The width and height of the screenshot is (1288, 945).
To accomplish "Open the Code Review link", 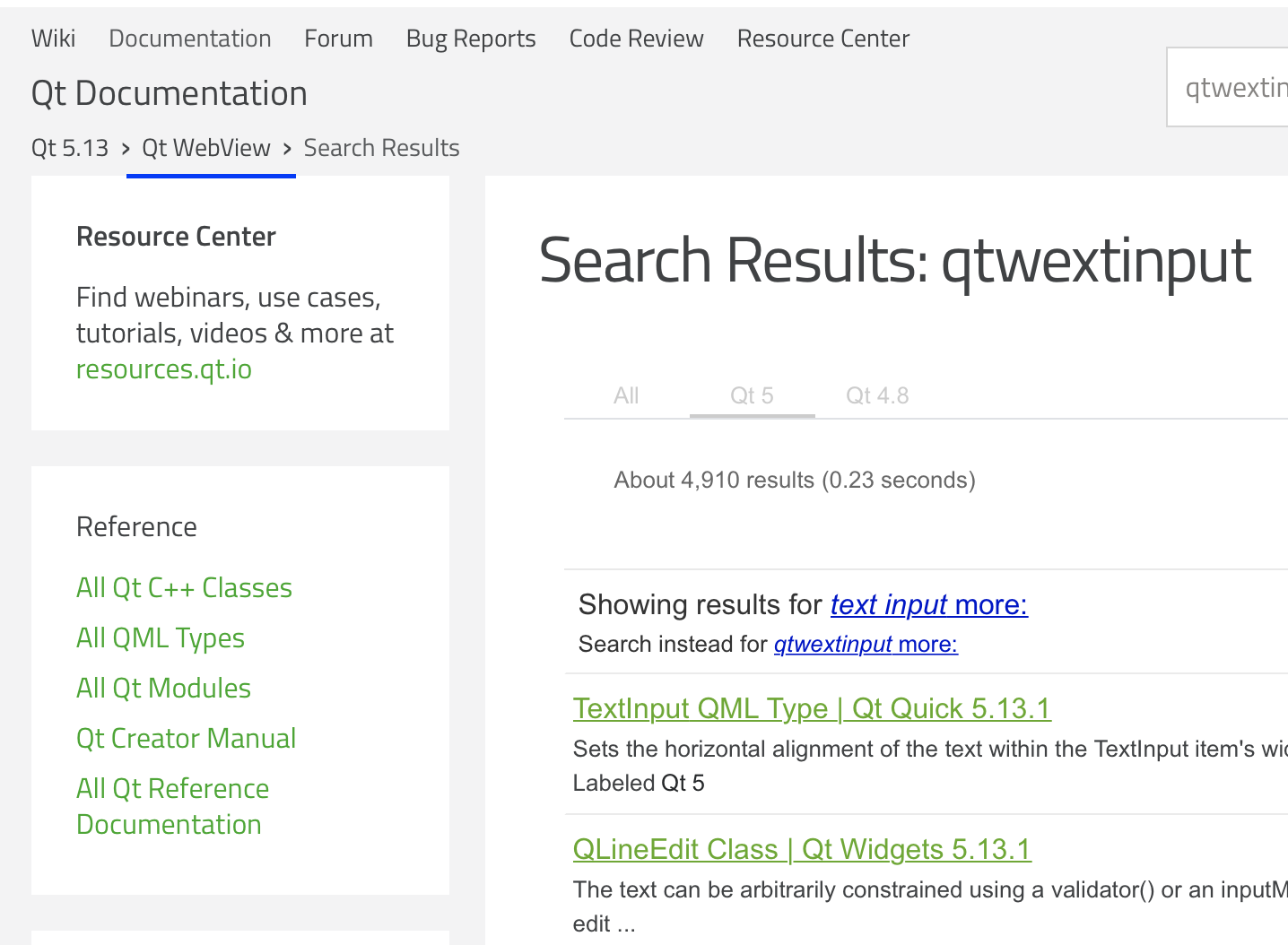I will [x=636, y=39].
